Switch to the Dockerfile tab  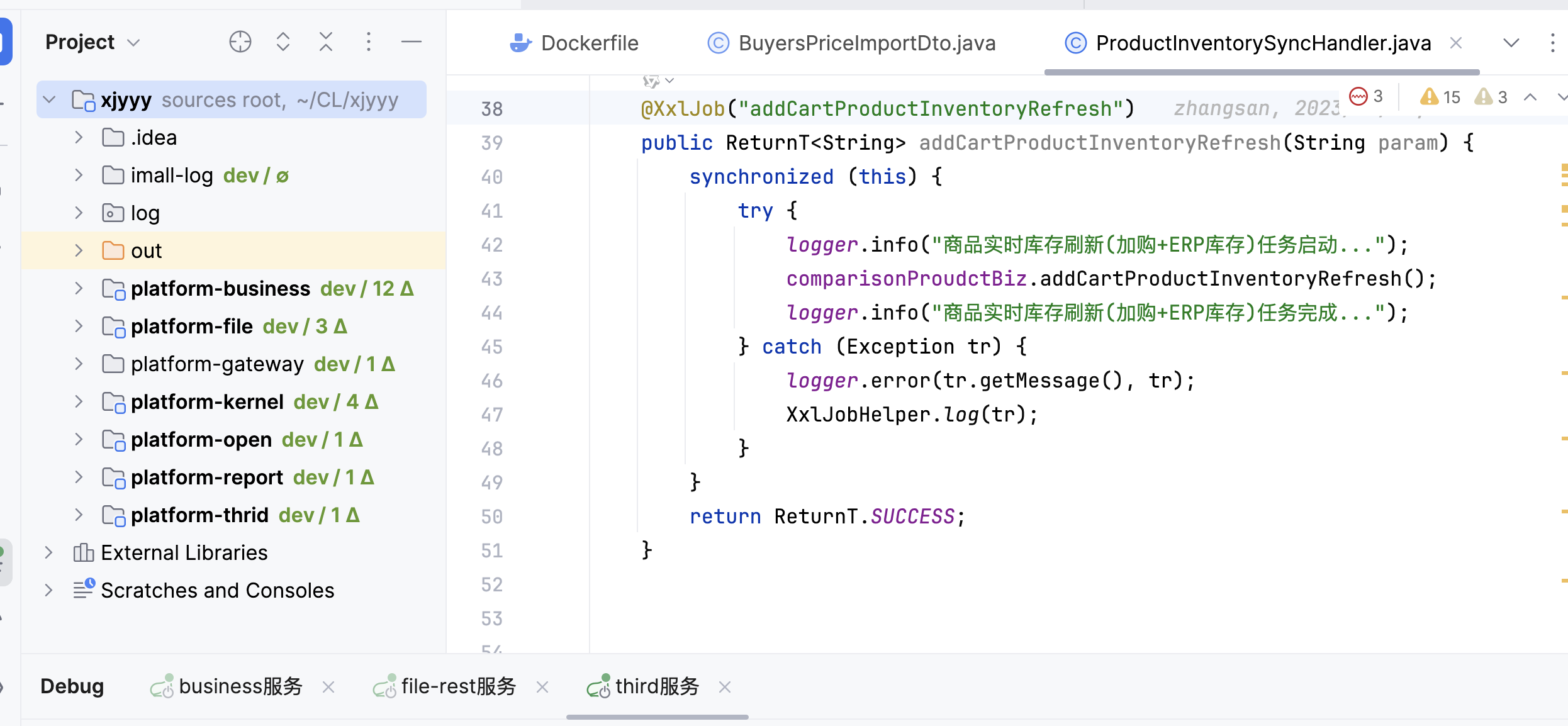point(574,43)
